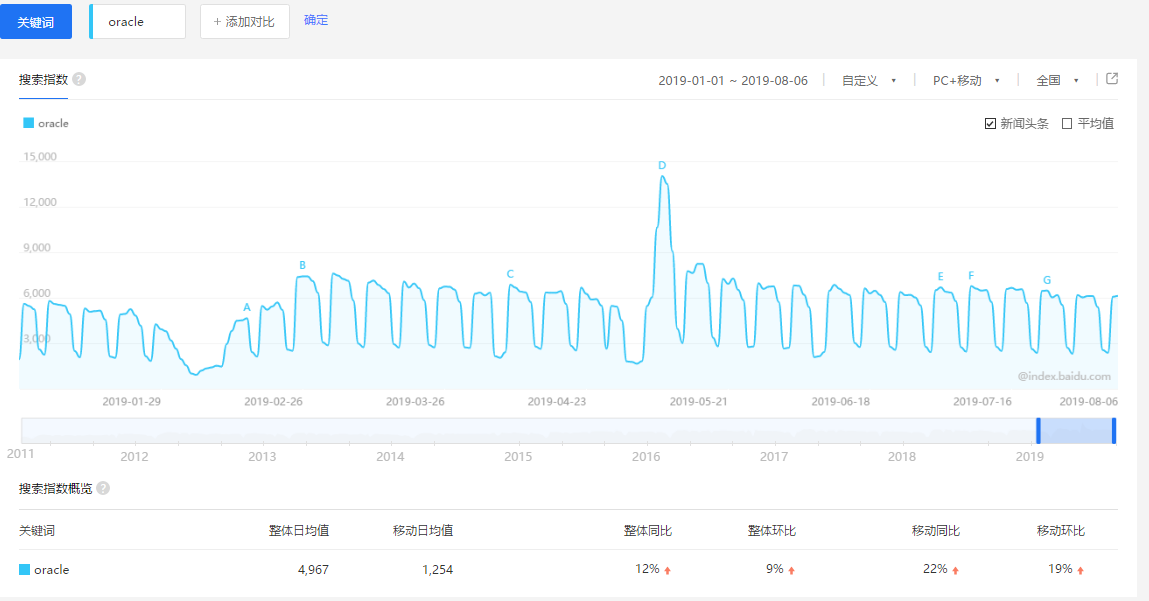Click news marker D at chart peak
1149x601 pixels.
[x=662, y=165]
